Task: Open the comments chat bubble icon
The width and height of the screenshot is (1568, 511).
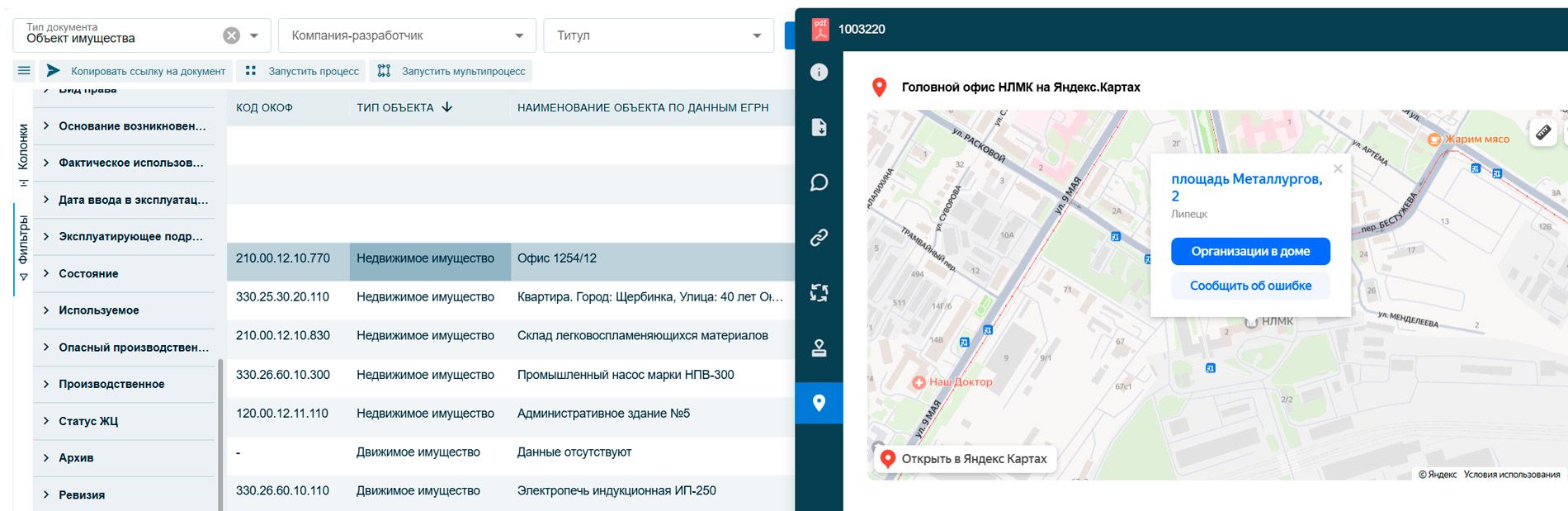Action: click(819, 182)
